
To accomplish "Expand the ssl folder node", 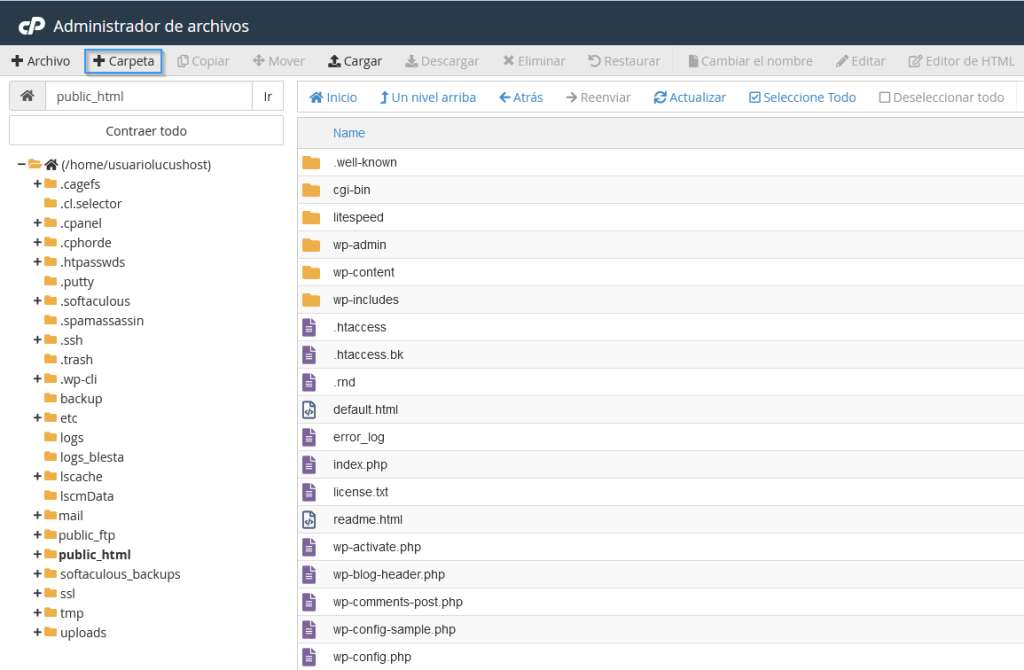I will click(x=37, y=593).
